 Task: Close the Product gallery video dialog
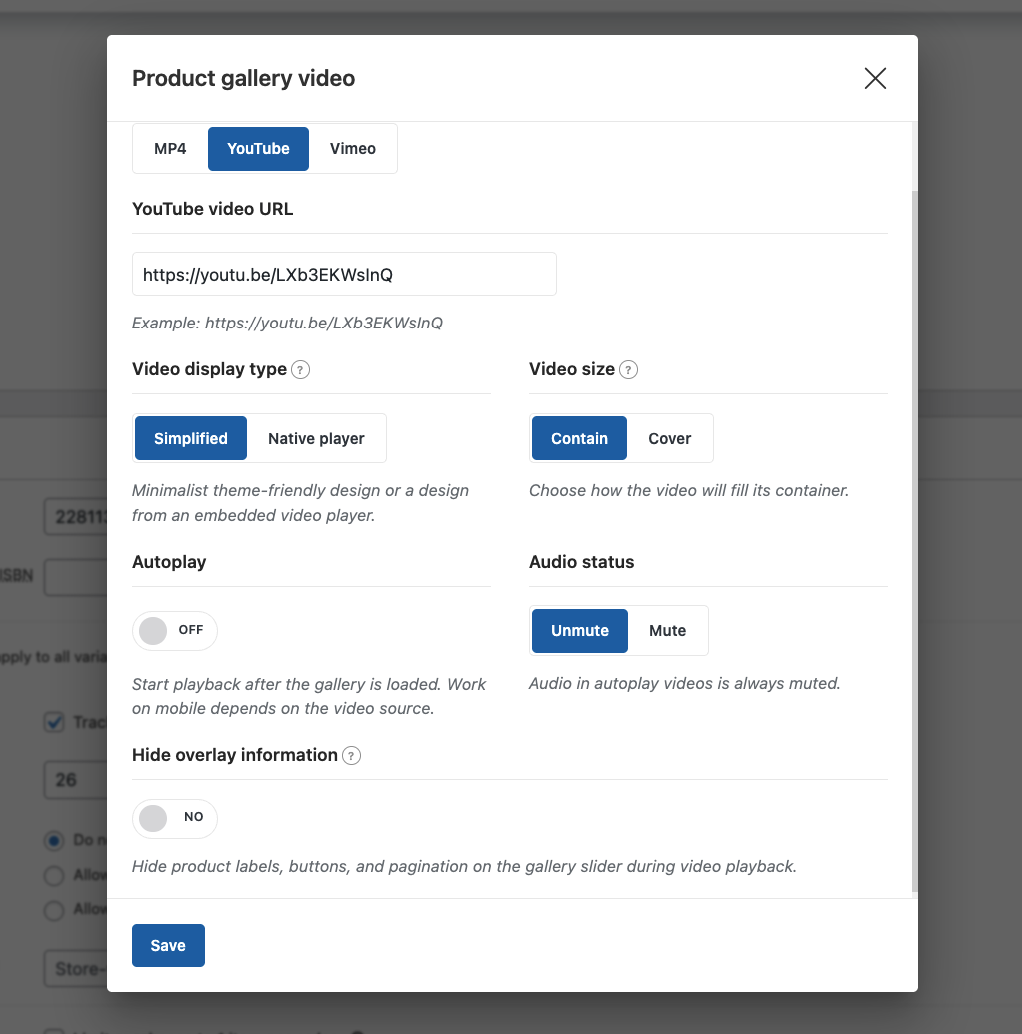(x=875, y=78)
